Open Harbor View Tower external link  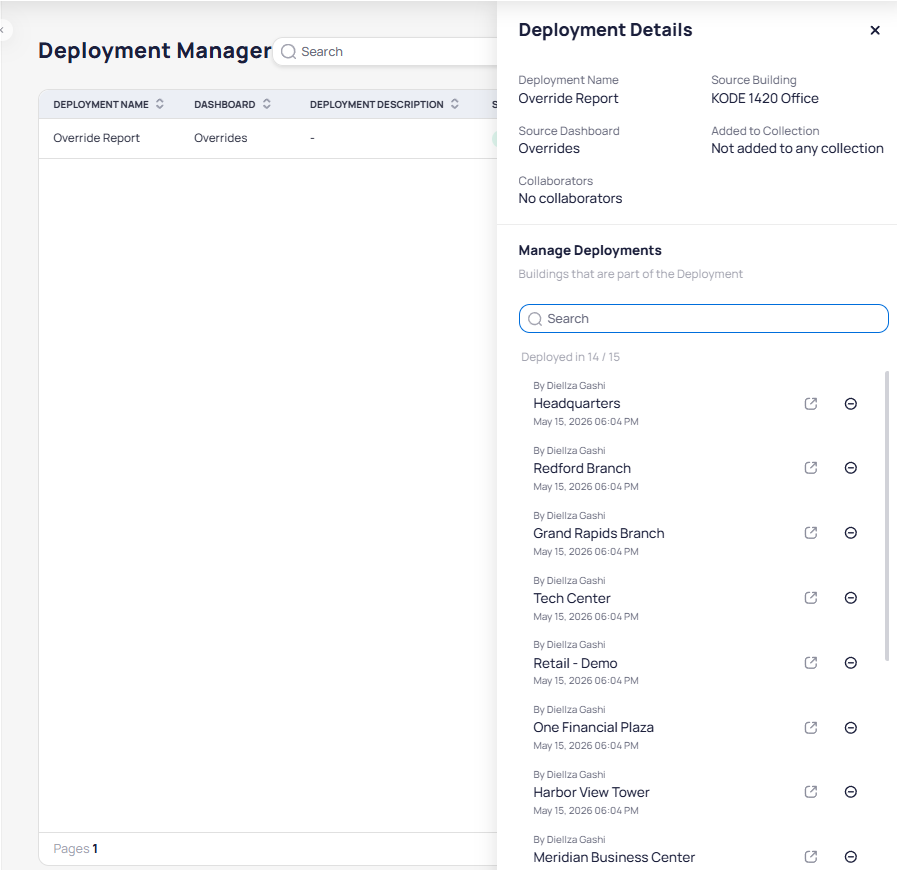[810, 792]
